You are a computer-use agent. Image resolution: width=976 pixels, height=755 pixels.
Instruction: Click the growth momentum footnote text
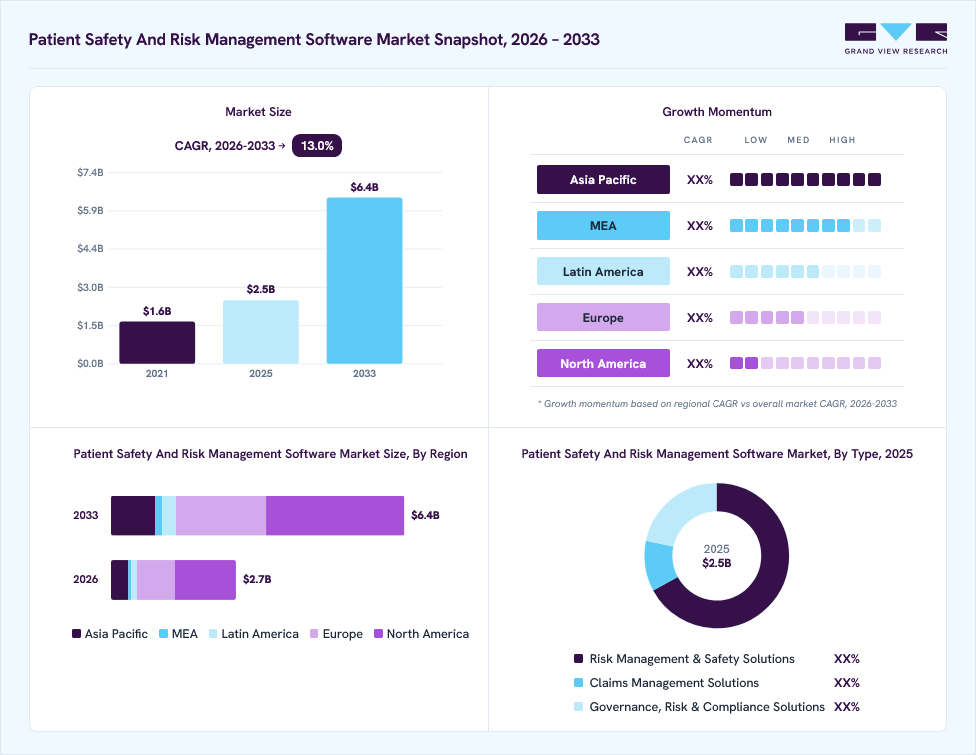pos(717,404)
